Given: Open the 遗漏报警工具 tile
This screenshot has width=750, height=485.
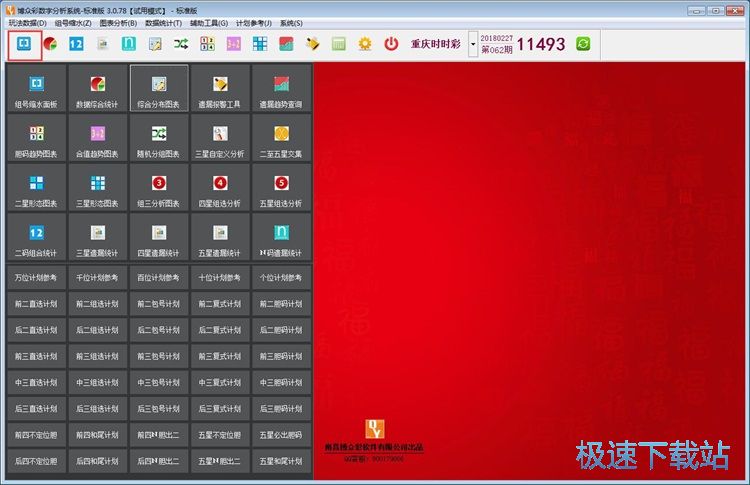Looking at the screenshot, I should (220, 88).
